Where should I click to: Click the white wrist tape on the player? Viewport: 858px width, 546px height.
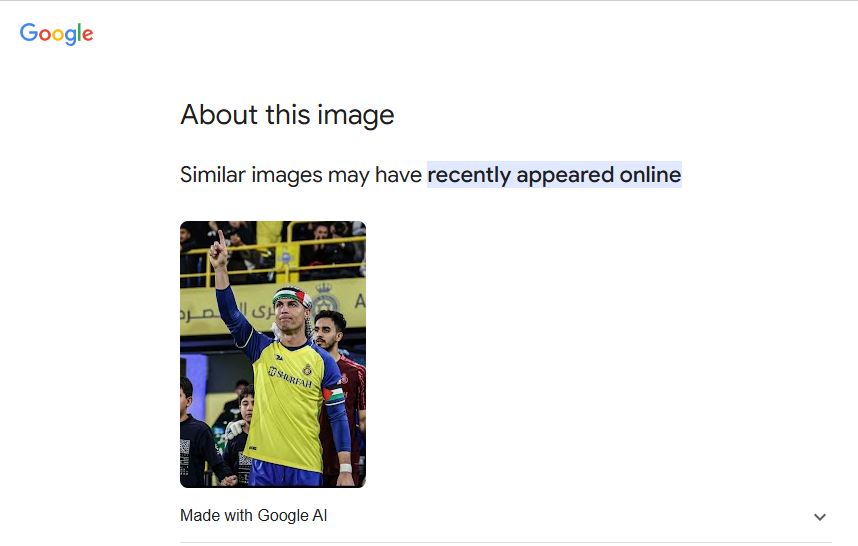click(x=345, y=468)
